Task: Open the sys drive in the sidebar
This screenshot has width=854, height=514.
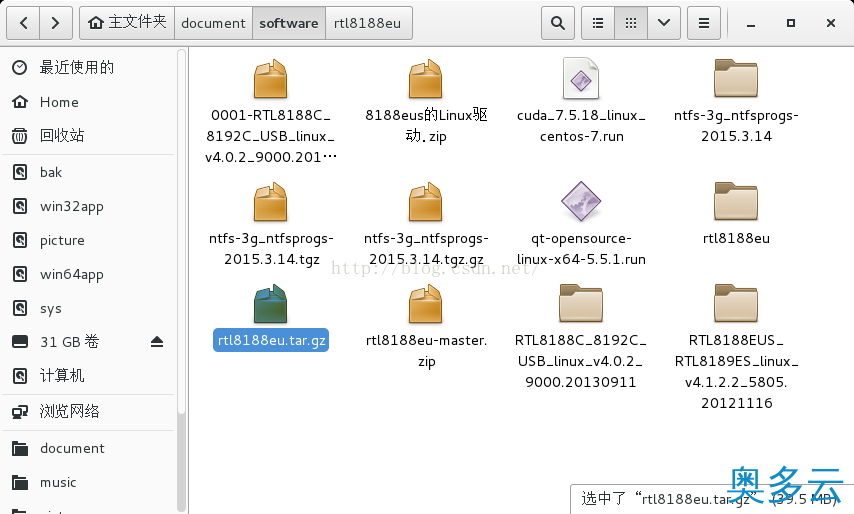Action: 88,309
